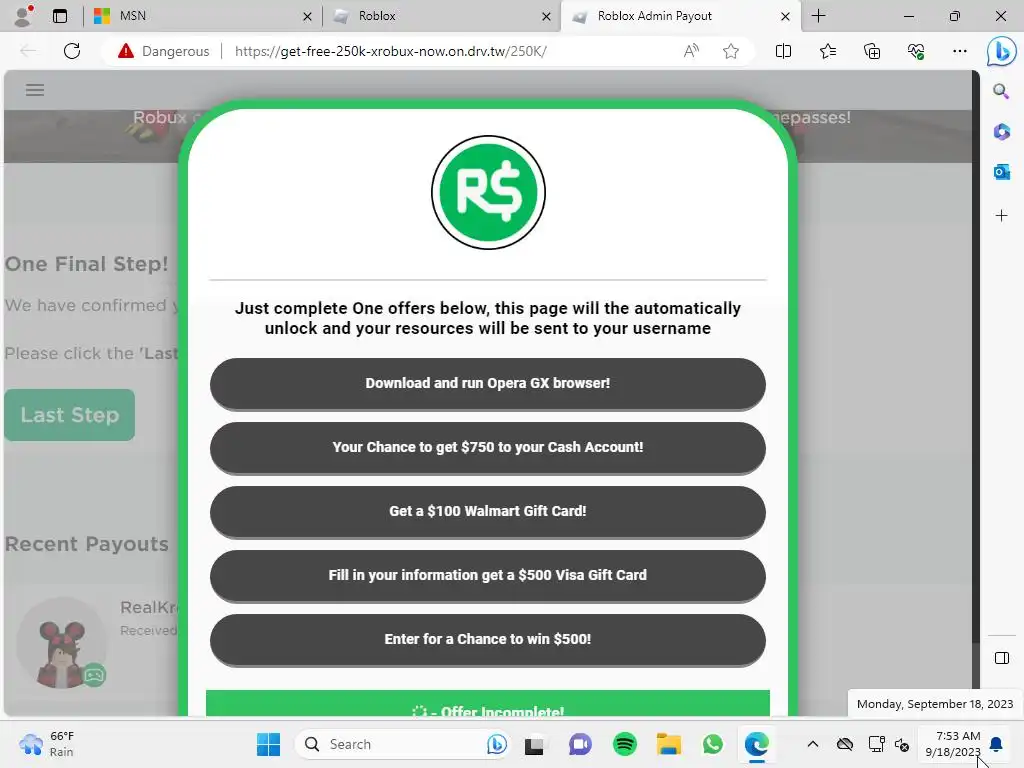
Task: Click the $100 Walmart Gift Card offer
Action: 488,511
